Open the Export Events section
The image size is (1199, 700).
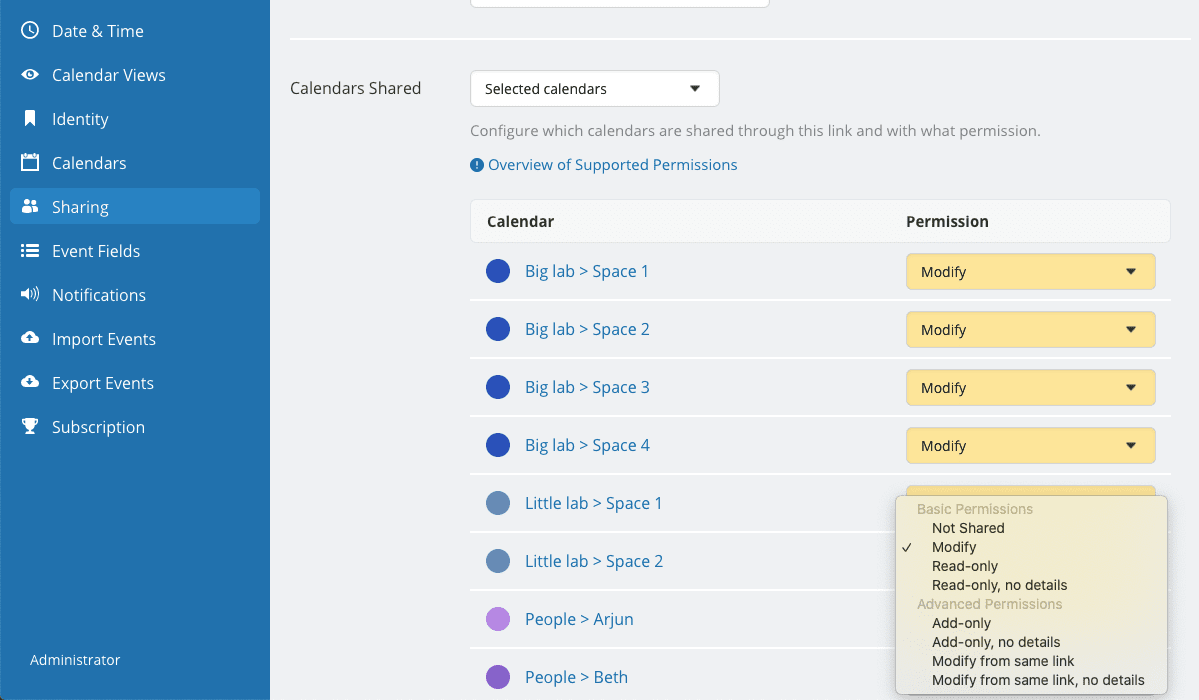[x=102, y=383]
